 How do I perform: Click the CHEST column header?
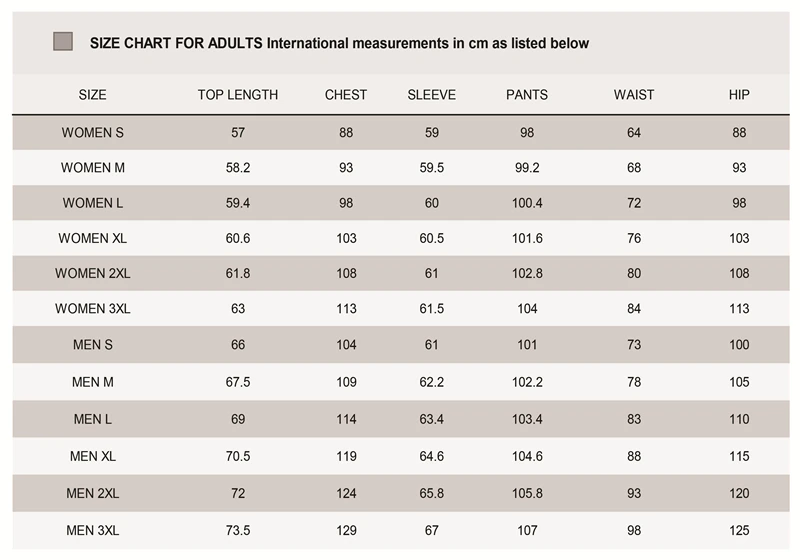(x=346, y=95)
